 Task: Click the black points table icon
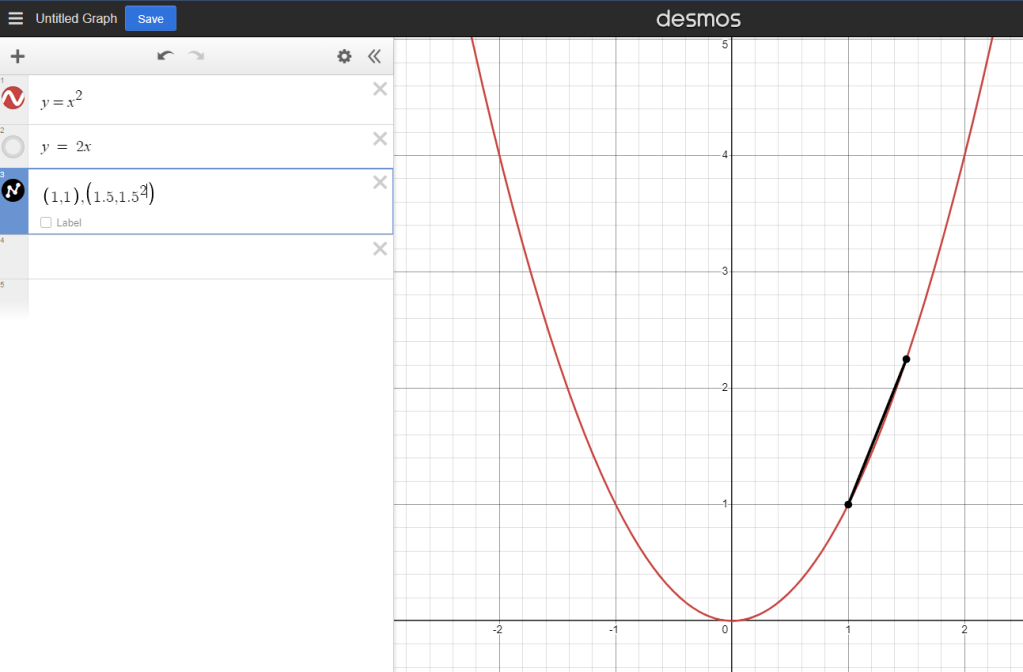[13, 192]
